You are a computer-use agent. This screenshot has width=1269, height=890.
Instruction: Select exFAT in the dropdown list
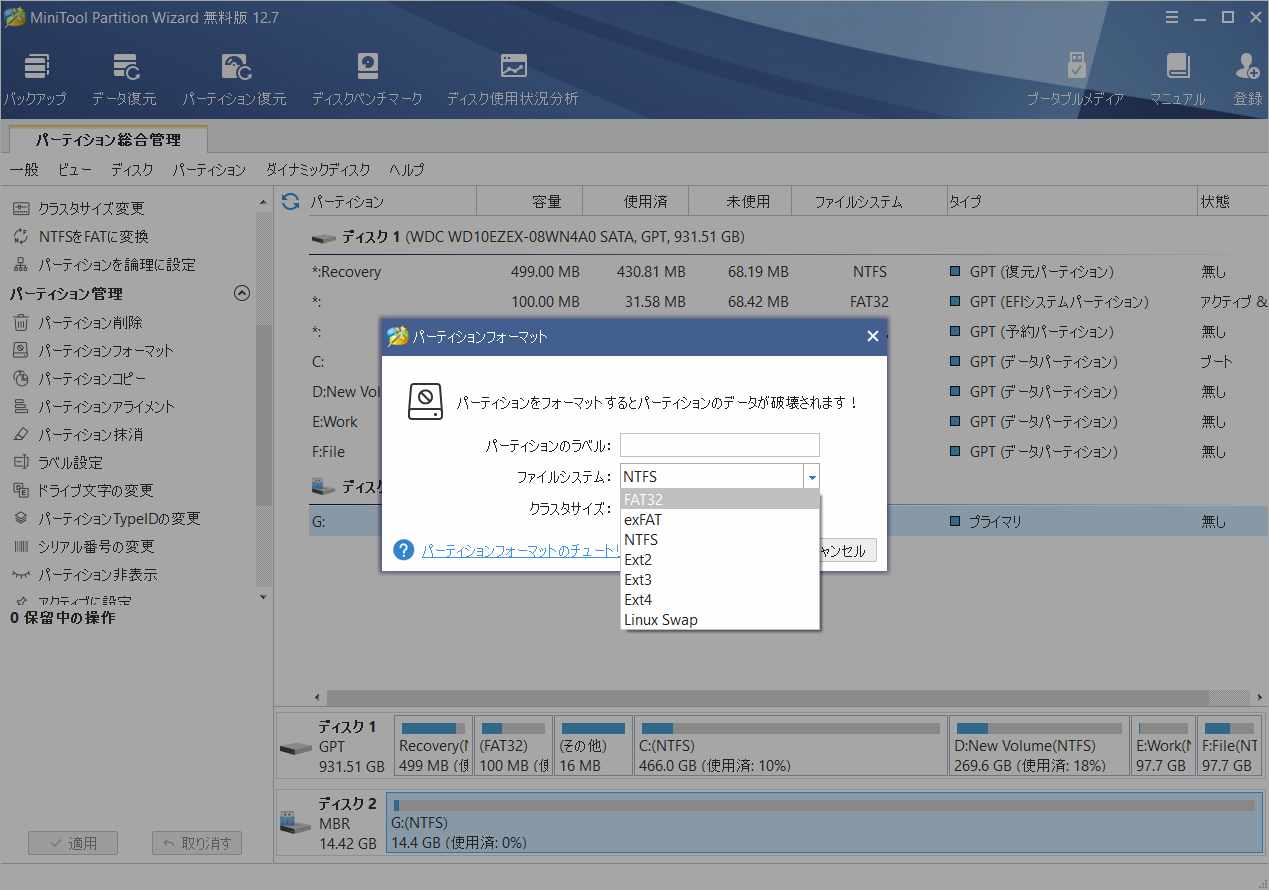coord(720,520)
